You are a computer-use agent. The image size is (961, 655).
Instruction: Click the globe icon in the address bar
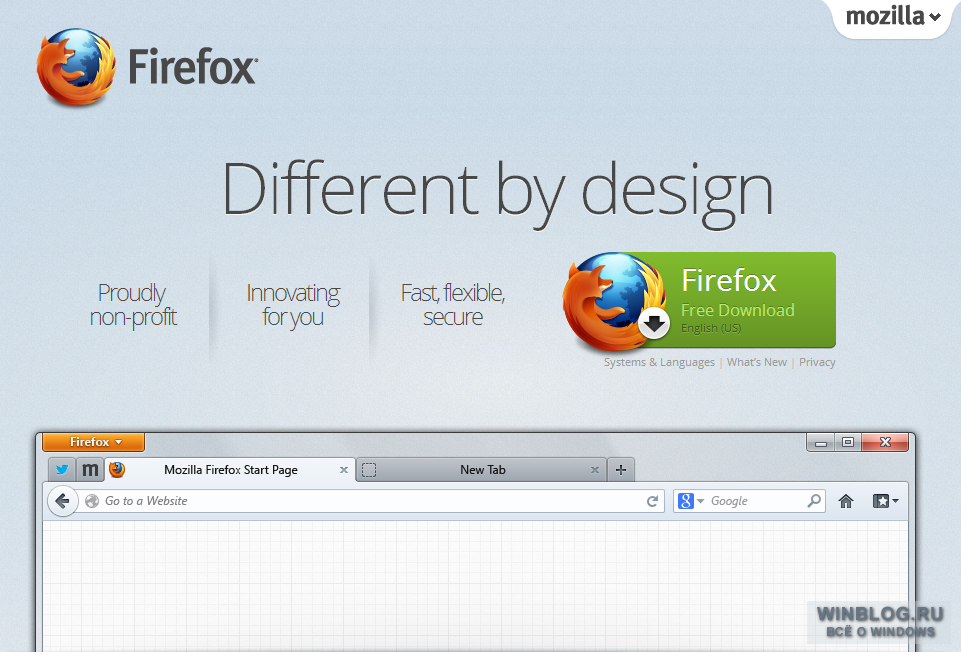coord(92,501)
